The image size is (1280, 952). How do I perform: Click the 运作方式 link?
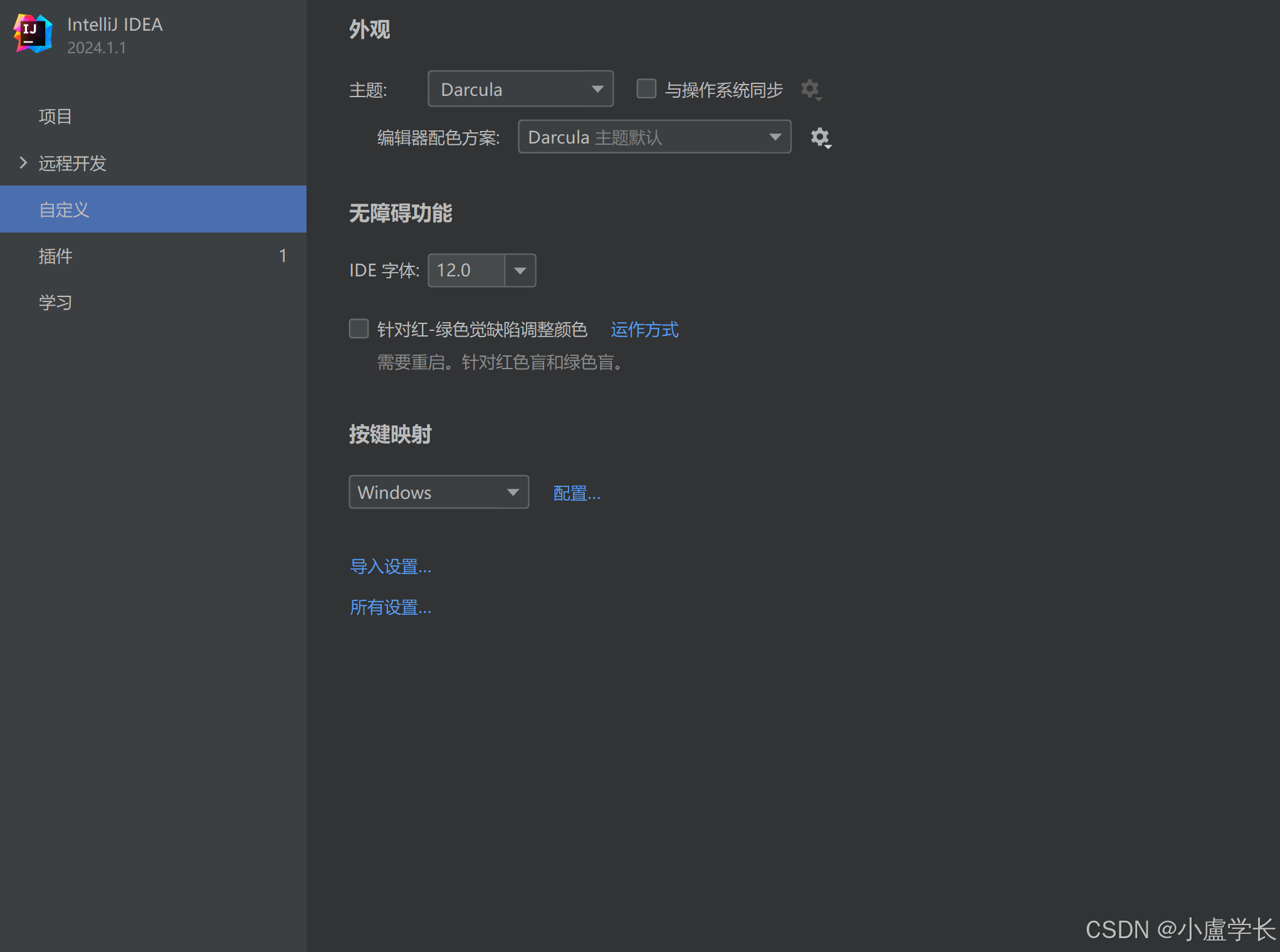644,329
